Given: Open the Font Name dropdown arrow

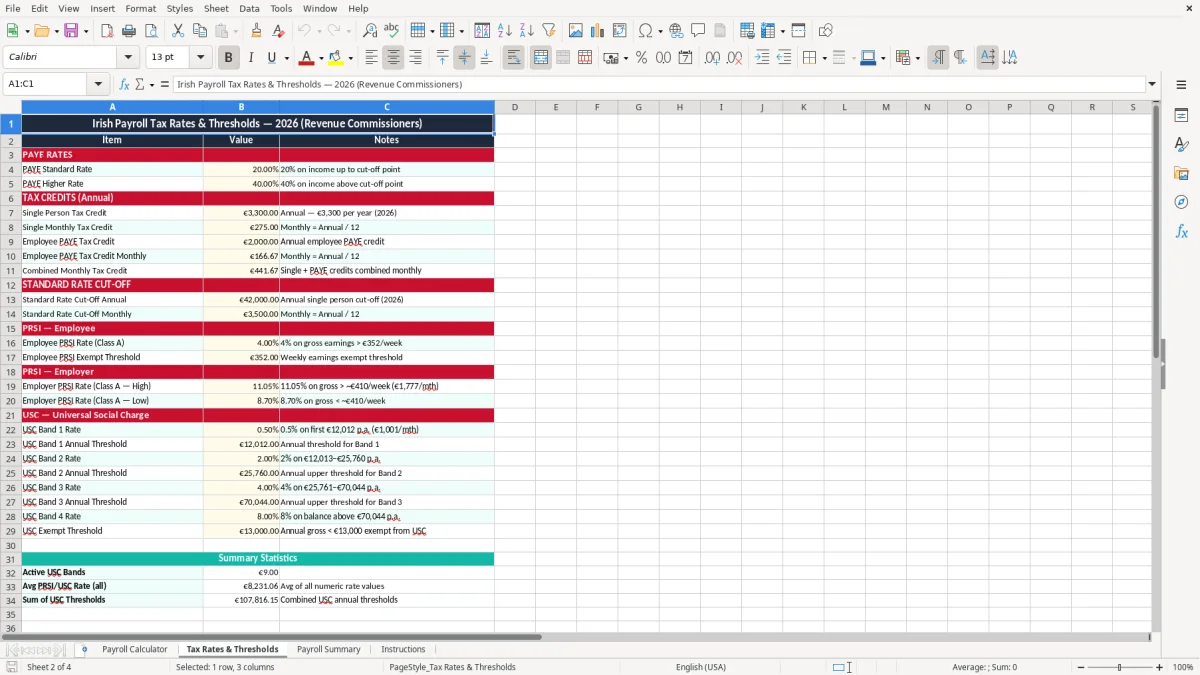Looking at the screenshot, I should (x=128, y=58).
